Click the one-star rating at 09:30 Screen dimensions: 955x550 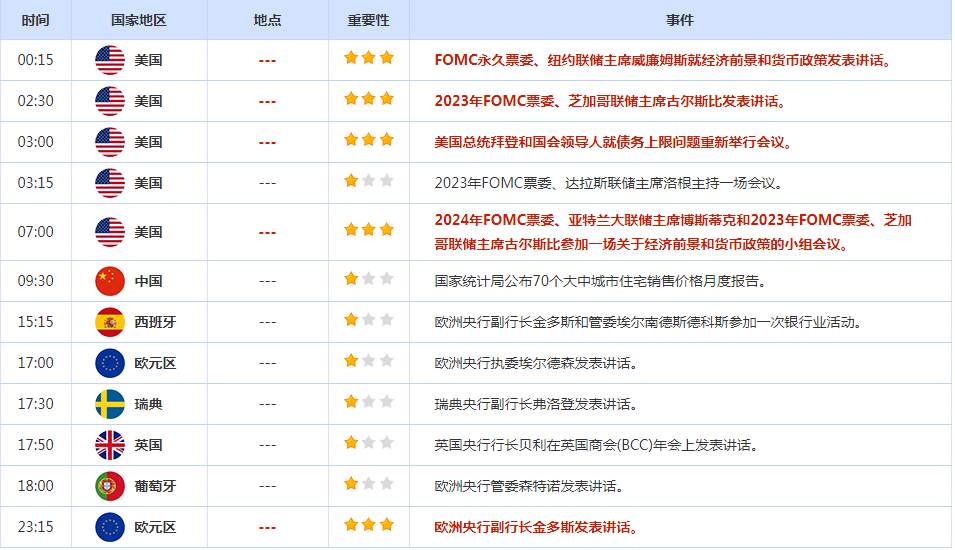(368, 279)
